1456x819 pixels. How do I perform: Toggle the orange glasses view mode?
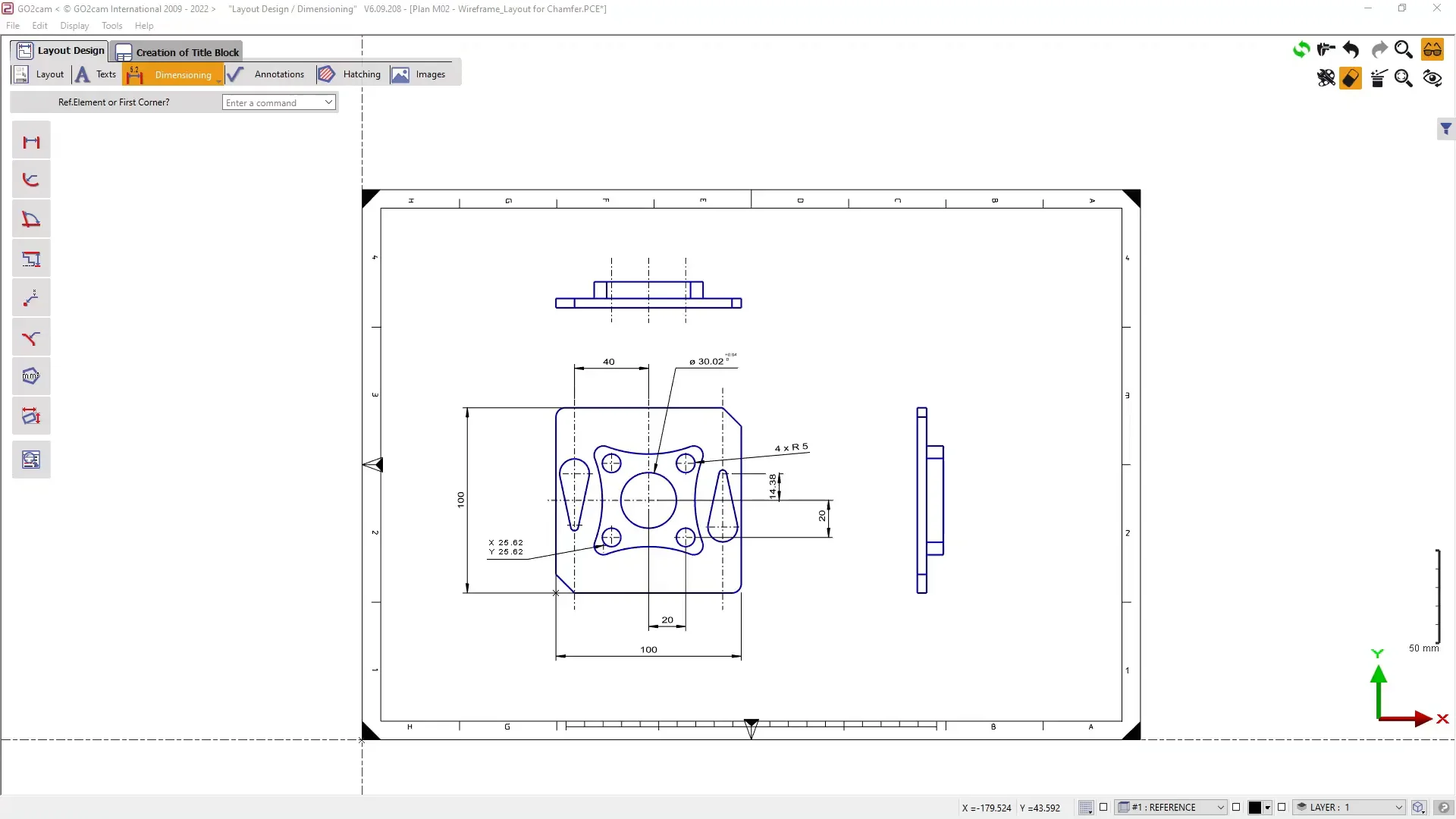(1432, 50)
